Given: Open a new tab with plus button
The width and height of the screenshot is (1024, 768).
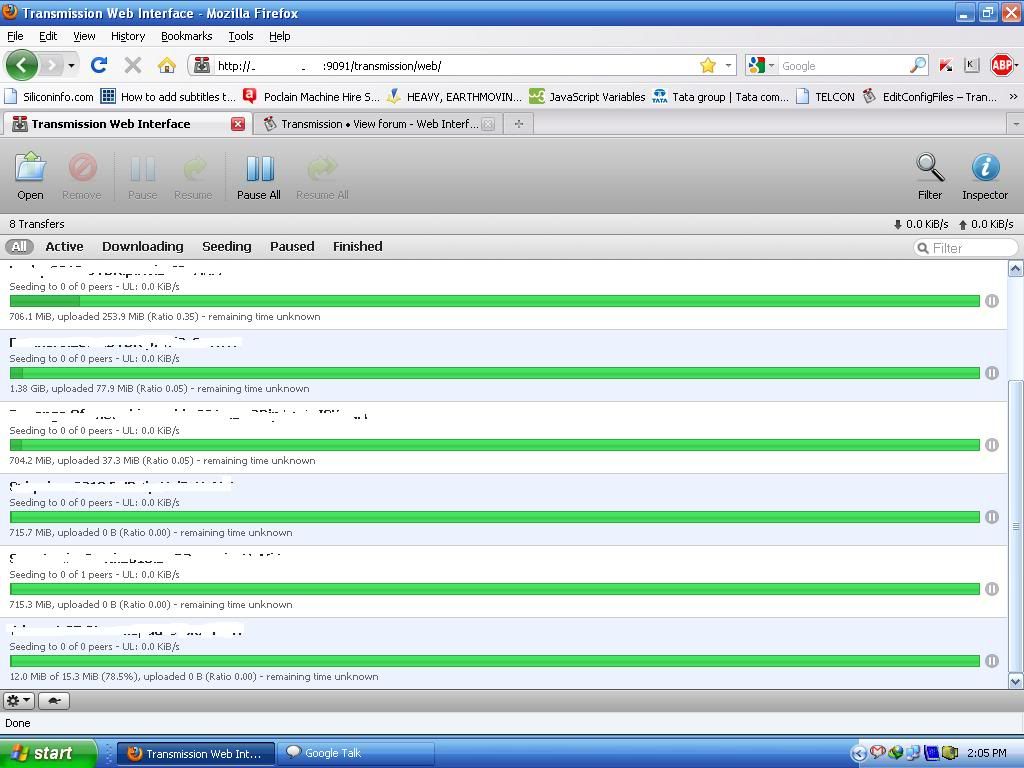Looking at the screenshot, I should point(519,123).
